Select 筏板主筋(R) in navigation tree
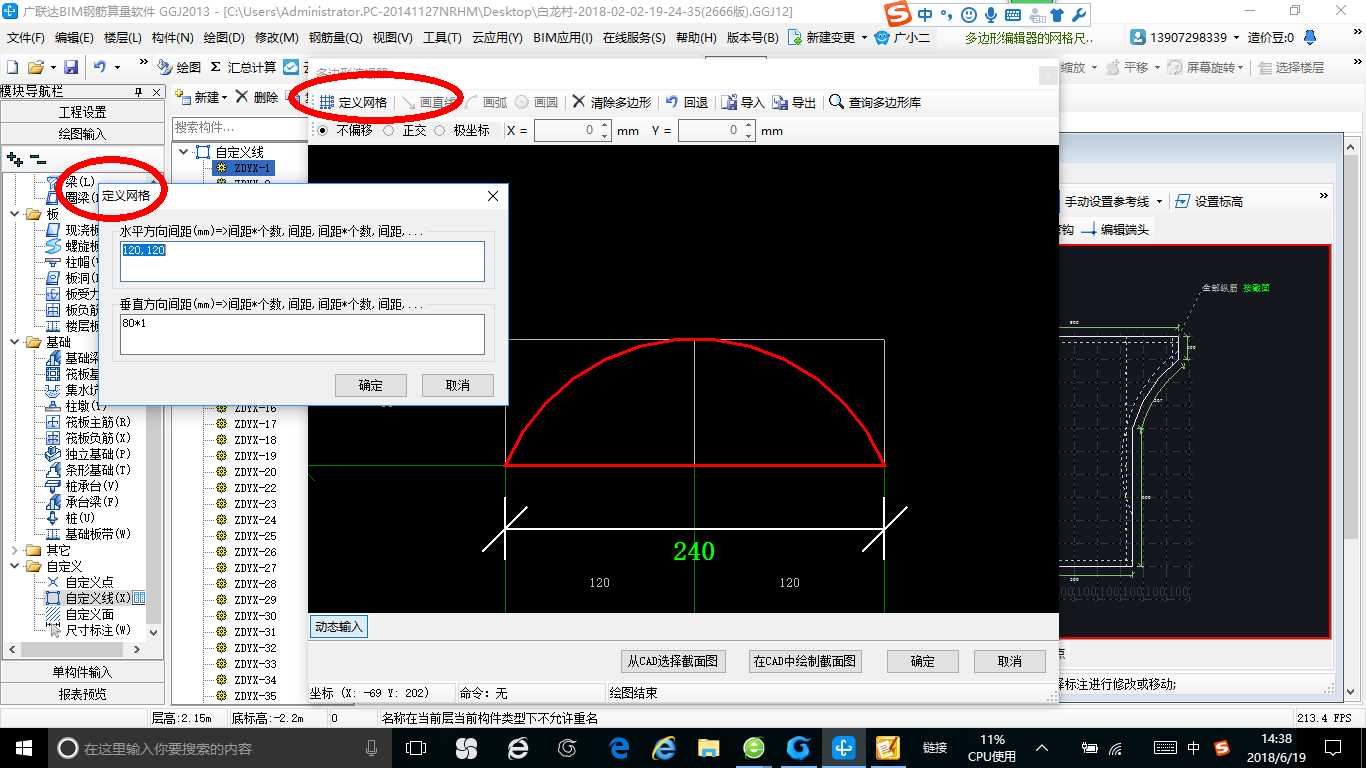The image size is (1366, 768). [98, 422]
